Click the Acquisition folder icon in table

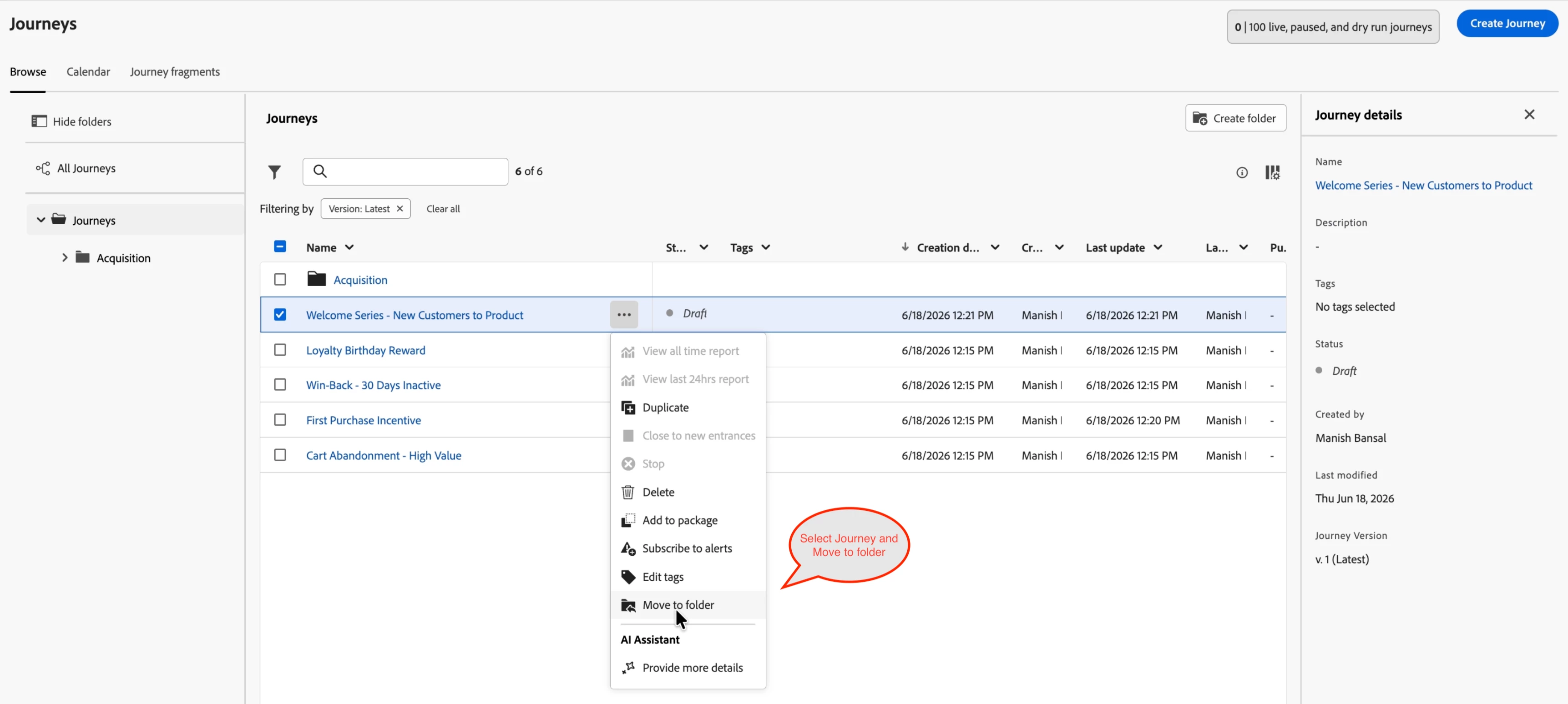[x=317, y=279]
